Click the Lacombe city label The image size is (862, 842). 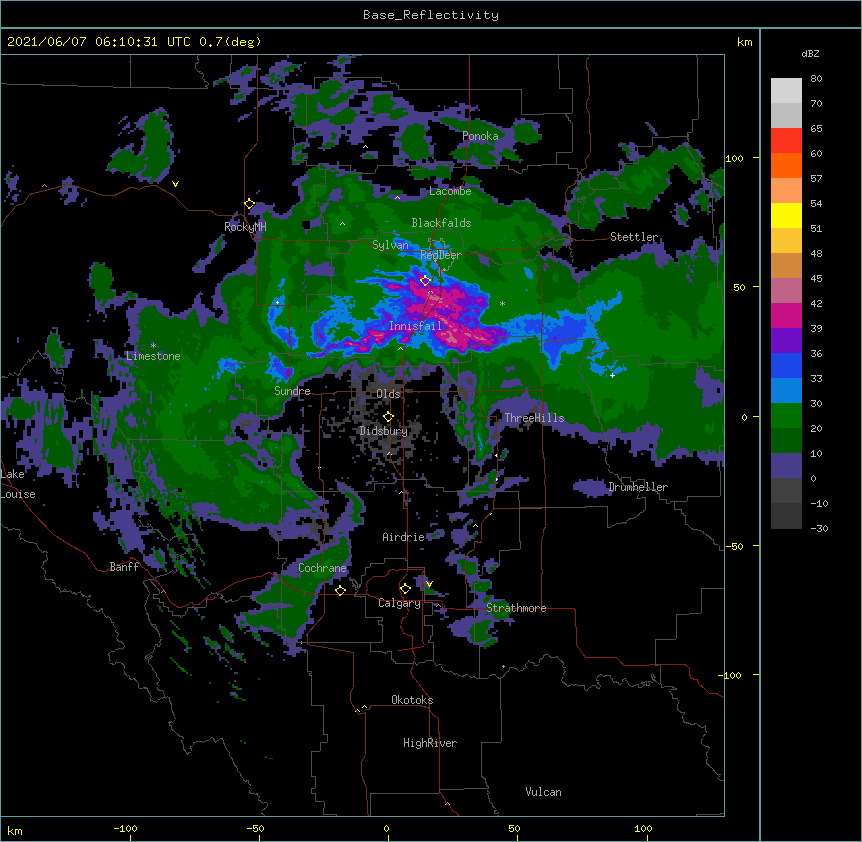coord(450,191)
